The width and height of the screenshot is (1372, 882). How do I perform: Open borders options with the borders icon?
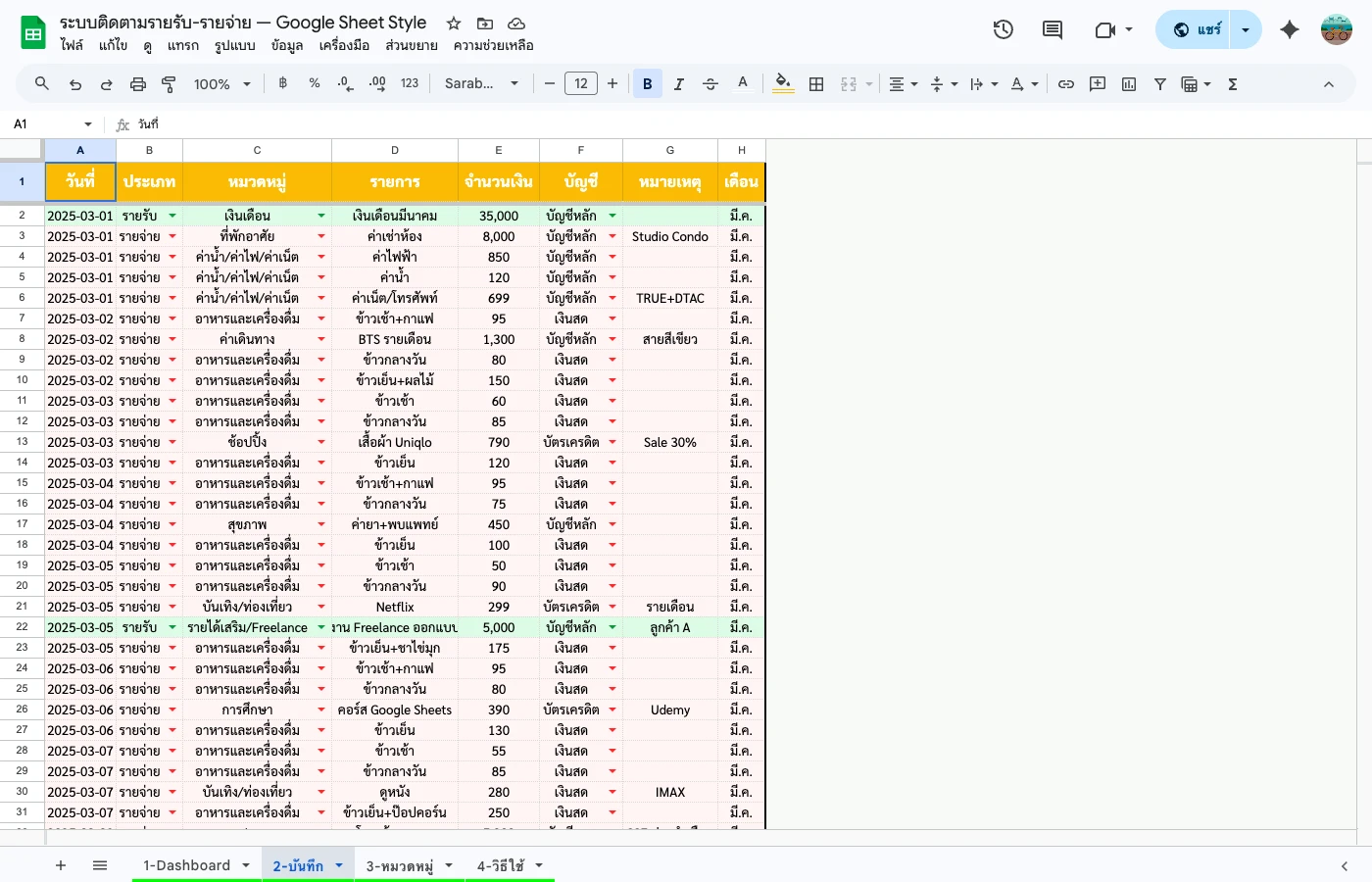(816, 83)
